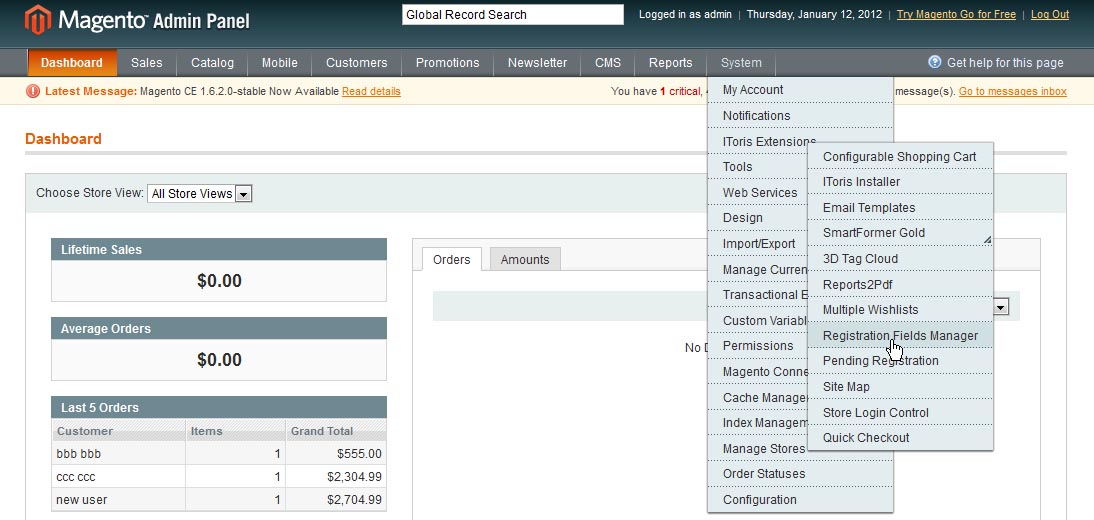Click the Last 5 Orders panel header
Image resolution: width=1094 pixels, height=520 pixels.
click(x=219, y=408)
